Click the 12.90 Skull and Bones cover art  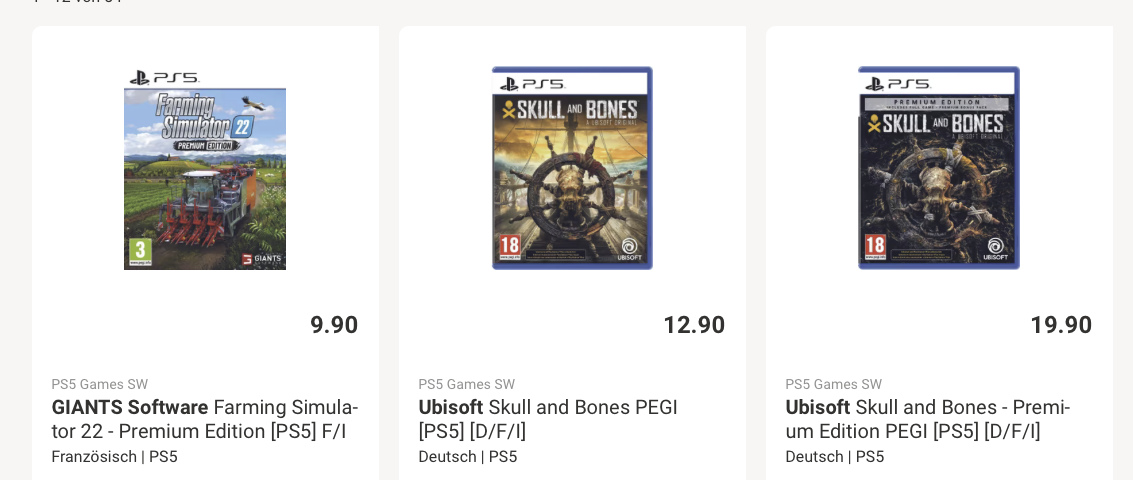572,170
